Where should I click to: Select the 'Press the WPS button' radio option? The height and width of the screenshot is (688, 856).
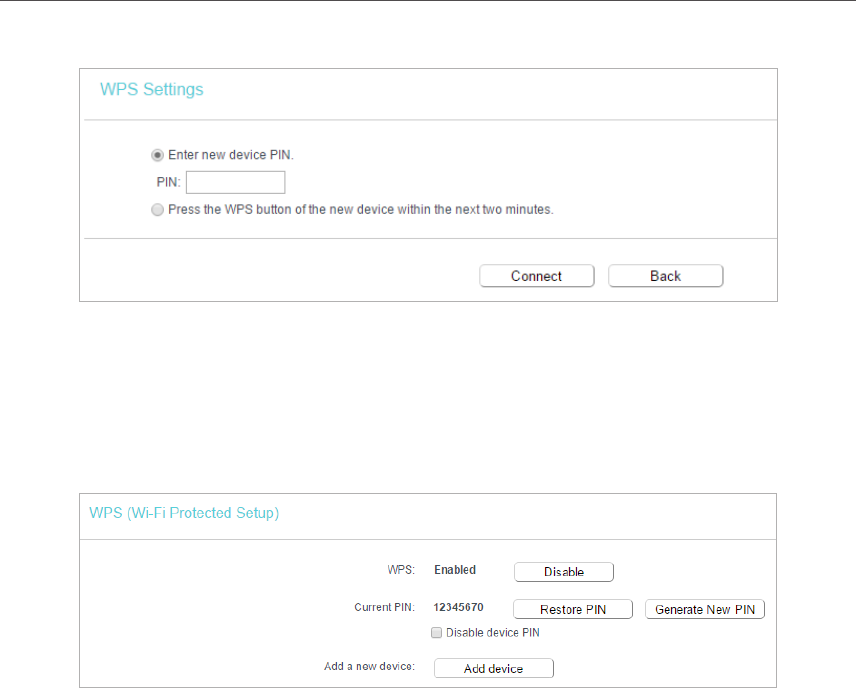157,210
